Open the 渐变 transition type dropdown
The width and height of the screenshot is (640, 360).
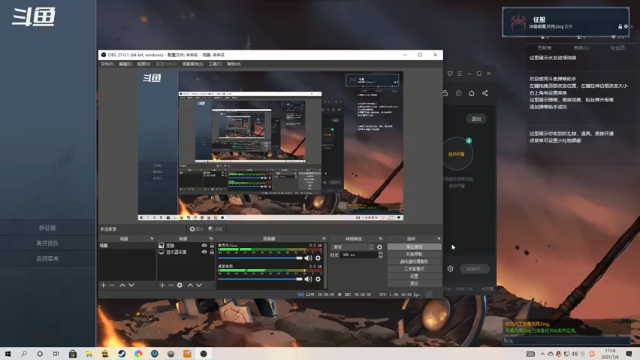pyautogui.click(x=353, y=247)
